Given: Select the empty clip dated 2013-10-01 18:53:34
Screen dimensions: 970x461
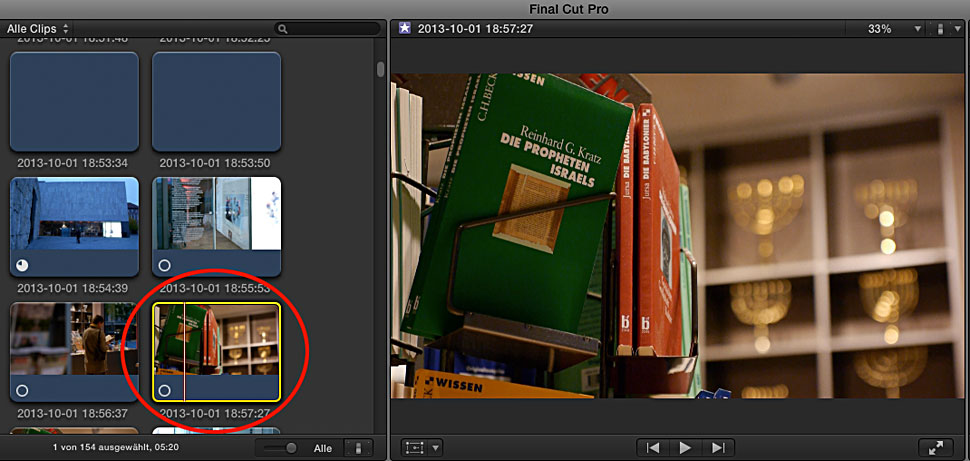Looking at the screenshot, I should pos(74,101).
